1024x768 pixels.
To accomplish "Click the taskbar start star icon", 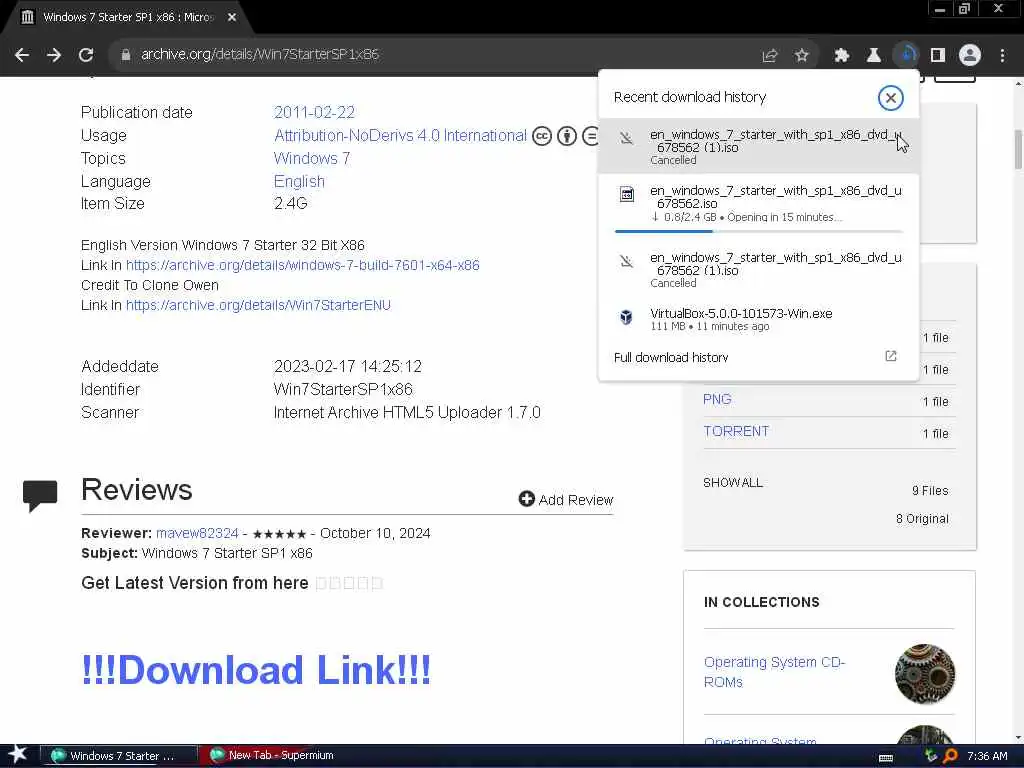I will [18, 755].
